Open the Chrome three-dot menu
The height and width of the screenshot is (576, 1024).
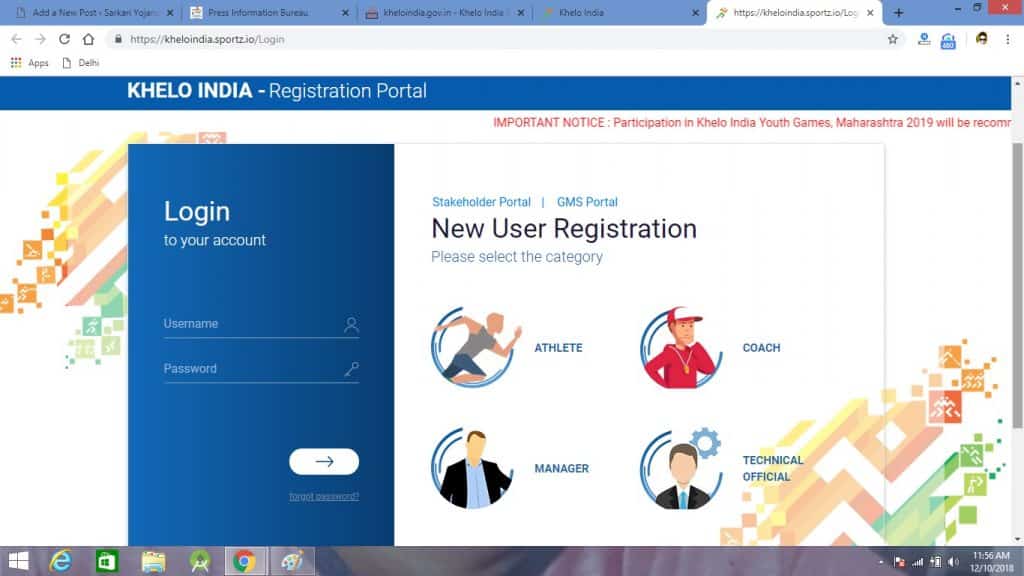(1008, 39)
